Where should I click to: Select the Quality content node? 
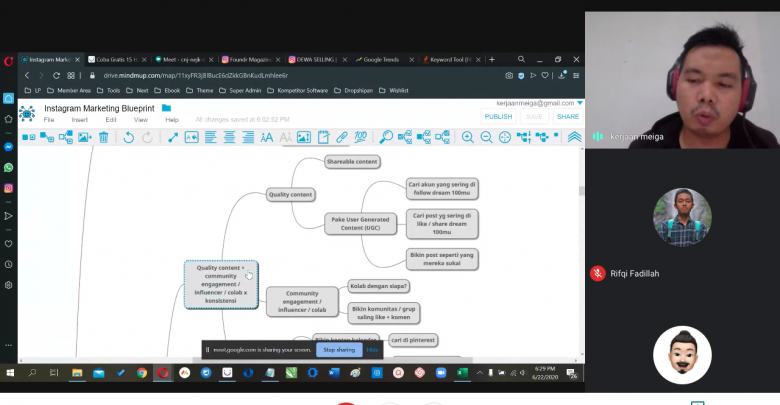tap(291, 195)
